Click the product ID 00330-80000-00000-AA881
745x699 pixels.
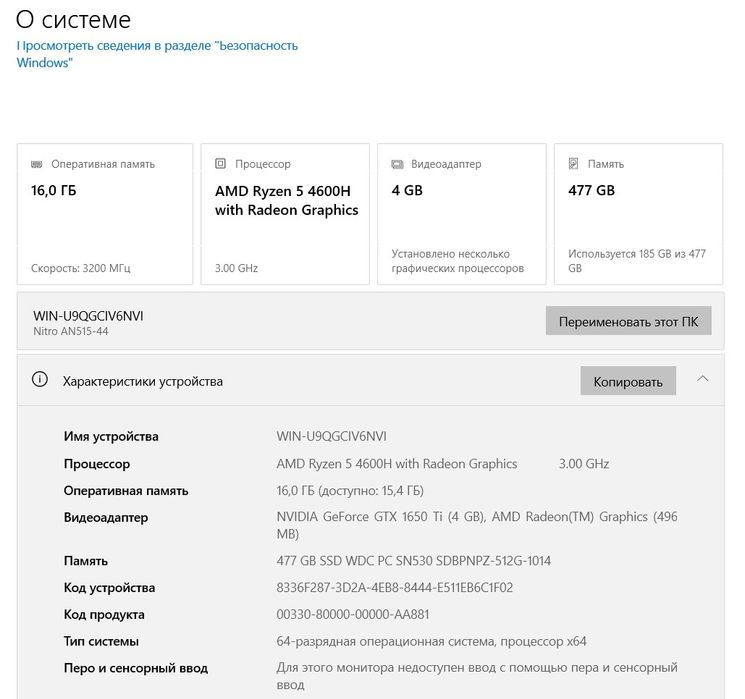(353, 614)
